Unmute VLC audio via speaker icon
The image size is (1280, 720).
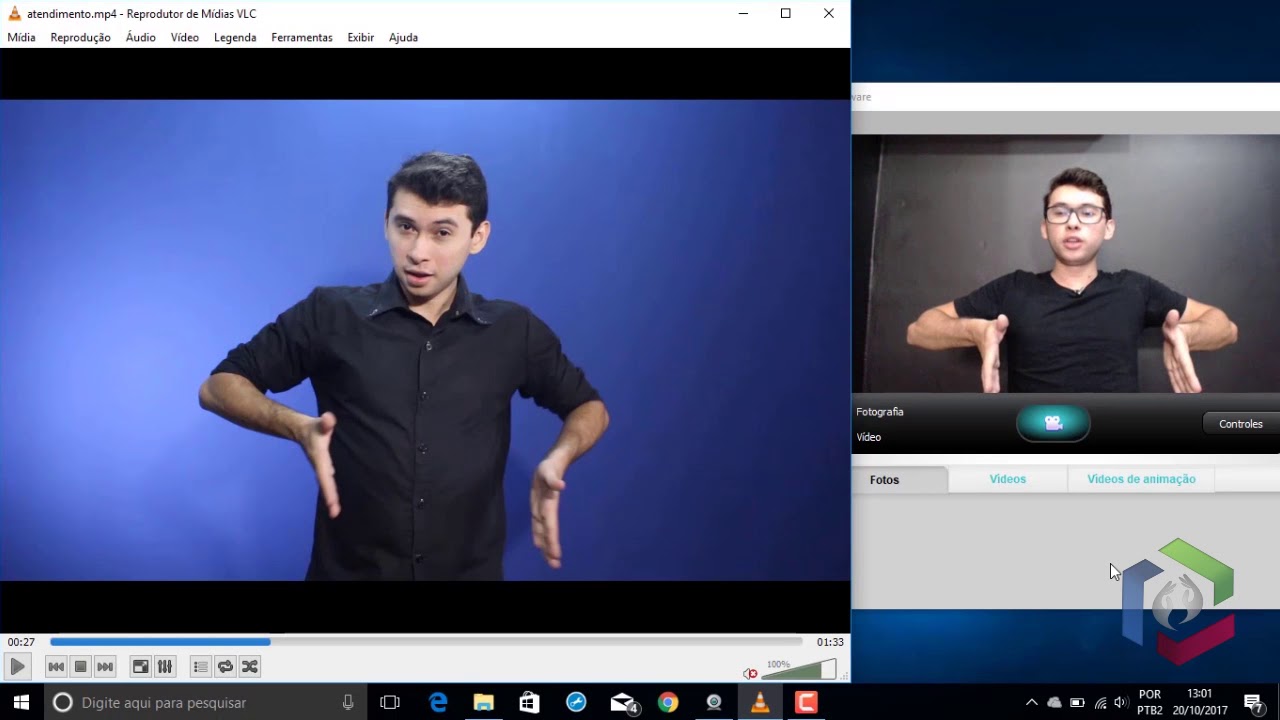[750, 673]
